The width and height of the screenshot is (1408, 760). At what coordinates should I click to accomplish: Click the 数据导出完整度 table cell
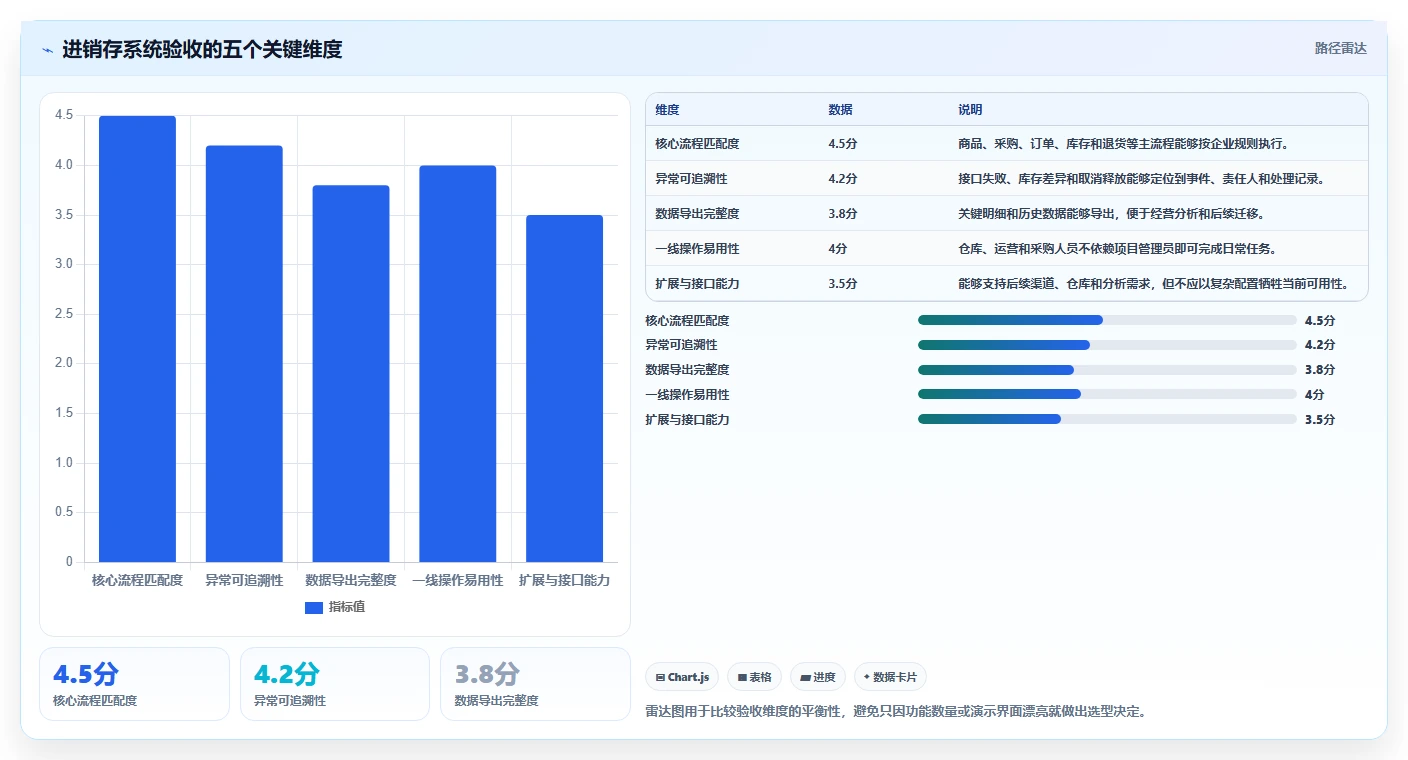(697, 214)
